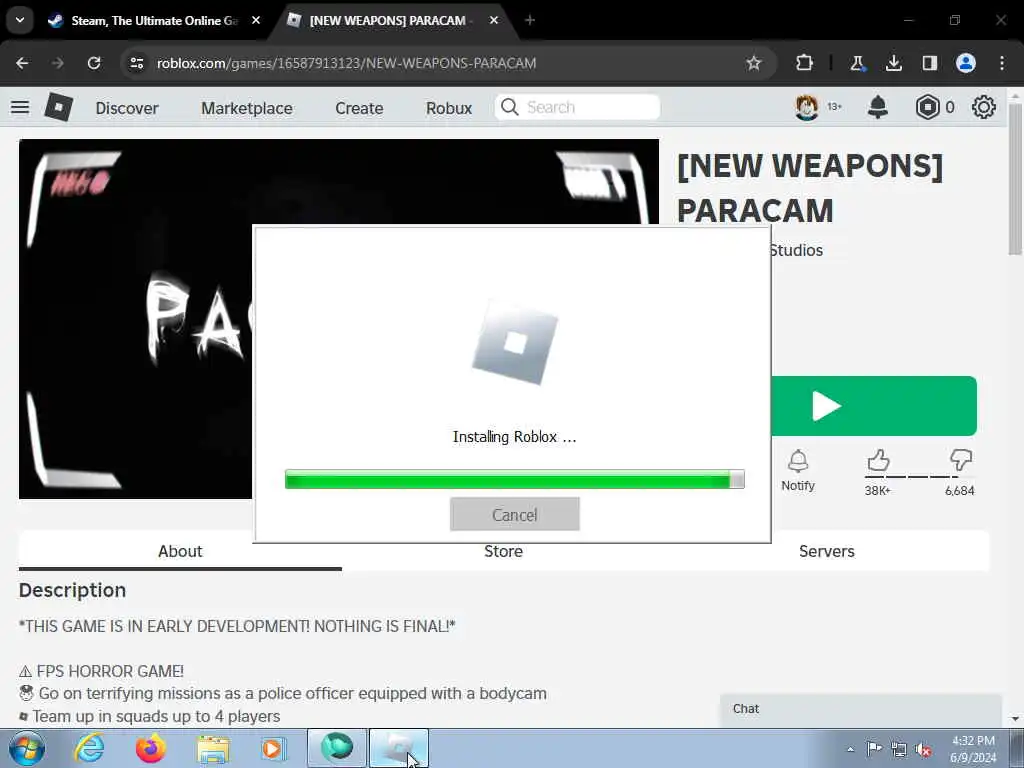Open the volume muted tray icon

[923, 749]
